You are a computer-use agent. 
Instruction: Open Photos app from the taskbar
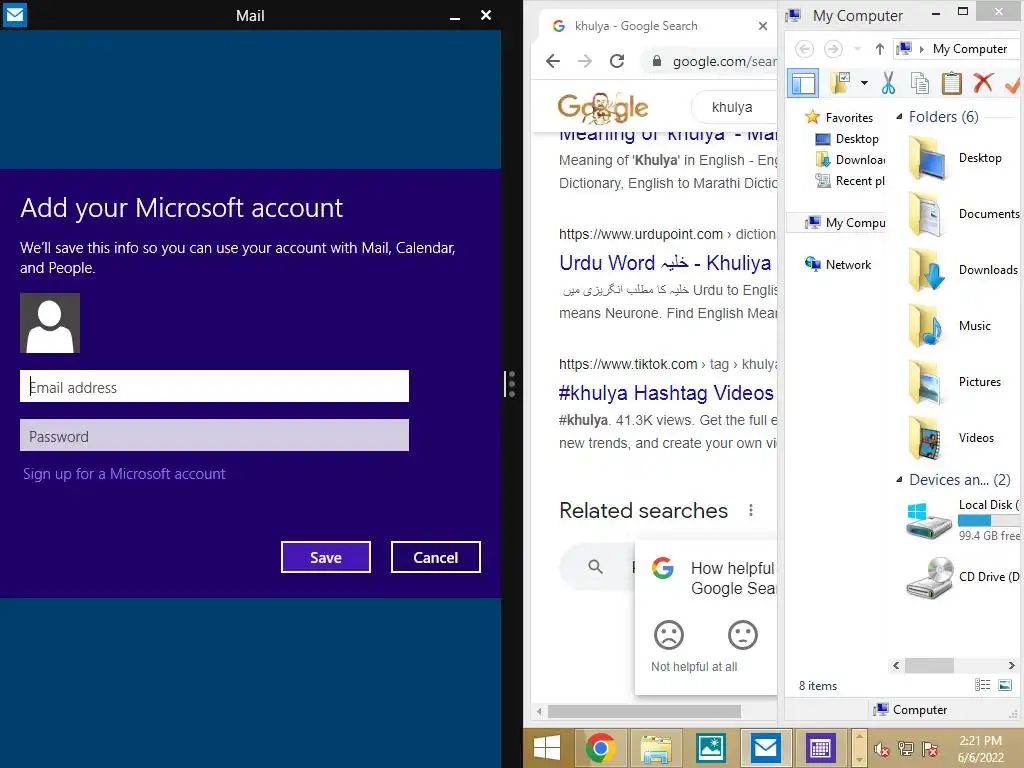point(711,748)
